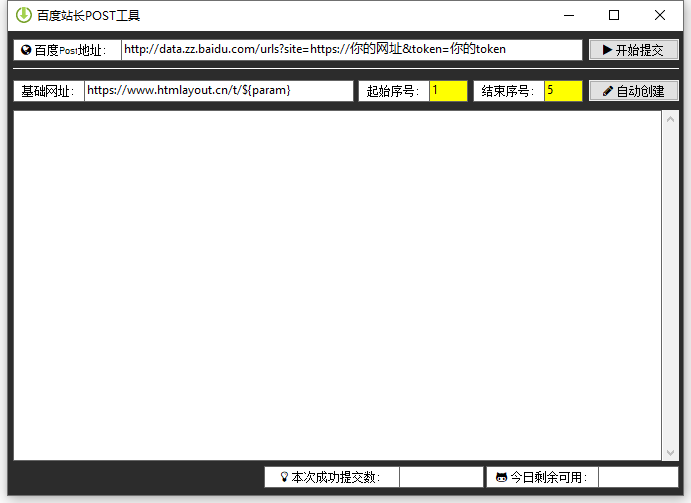Click inside the large URL list text area
The width and height of the screenshot is (691, 503).
pos(338,285)
